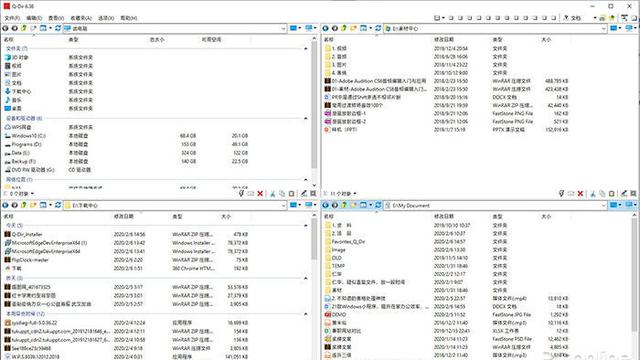This screenshot has height=360, width=640.
Task: Open the 查看(V) menu
Action: (56, 18)
